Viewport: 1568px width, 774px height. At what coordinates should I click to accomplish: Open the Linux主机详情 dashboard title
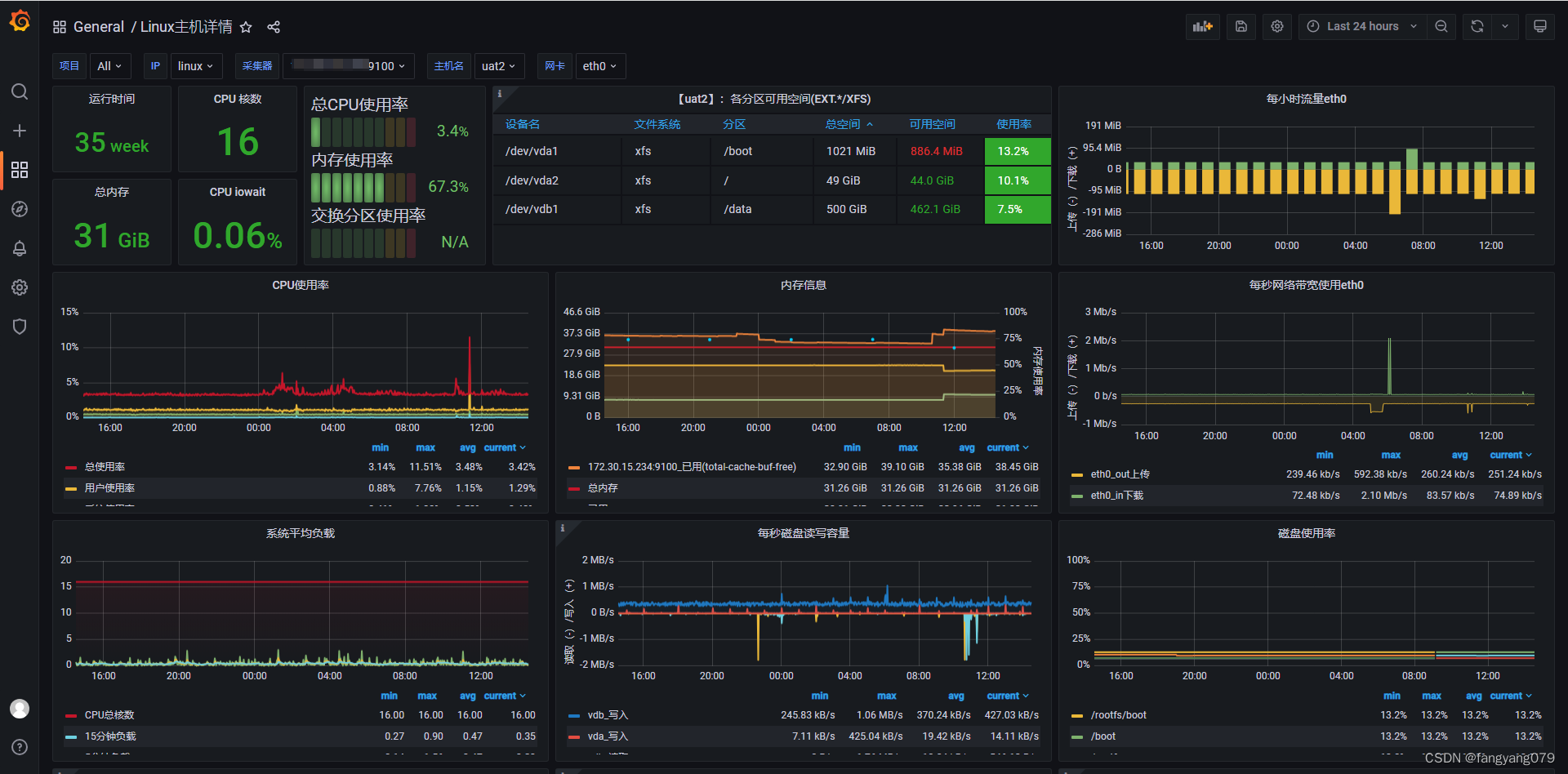click(186, 27)
